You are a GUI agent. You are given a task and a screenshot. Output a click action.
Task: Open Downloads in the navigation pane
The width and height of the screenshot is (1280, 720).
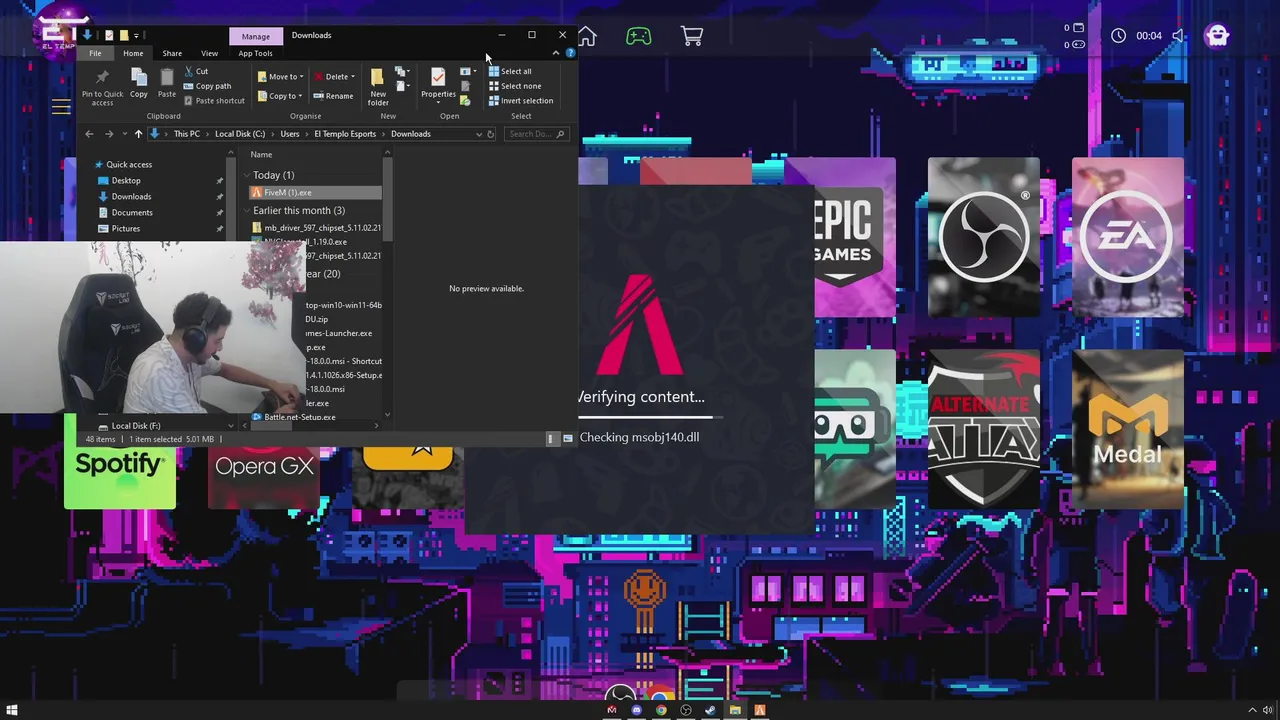(x=131, y=196)
